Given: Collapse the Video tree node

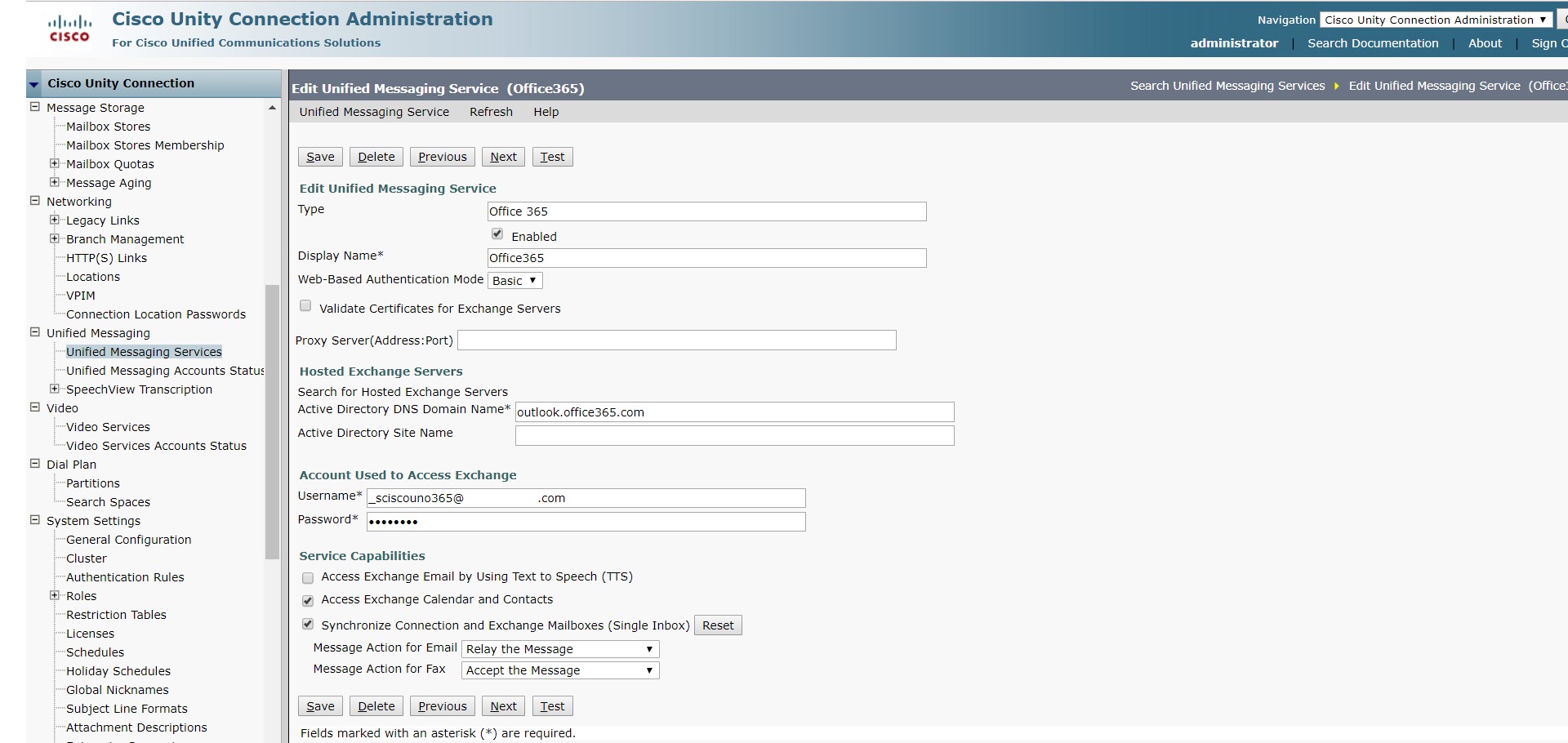Looking at the screenshot, I should pyautogui.click(x=35, y=407).
